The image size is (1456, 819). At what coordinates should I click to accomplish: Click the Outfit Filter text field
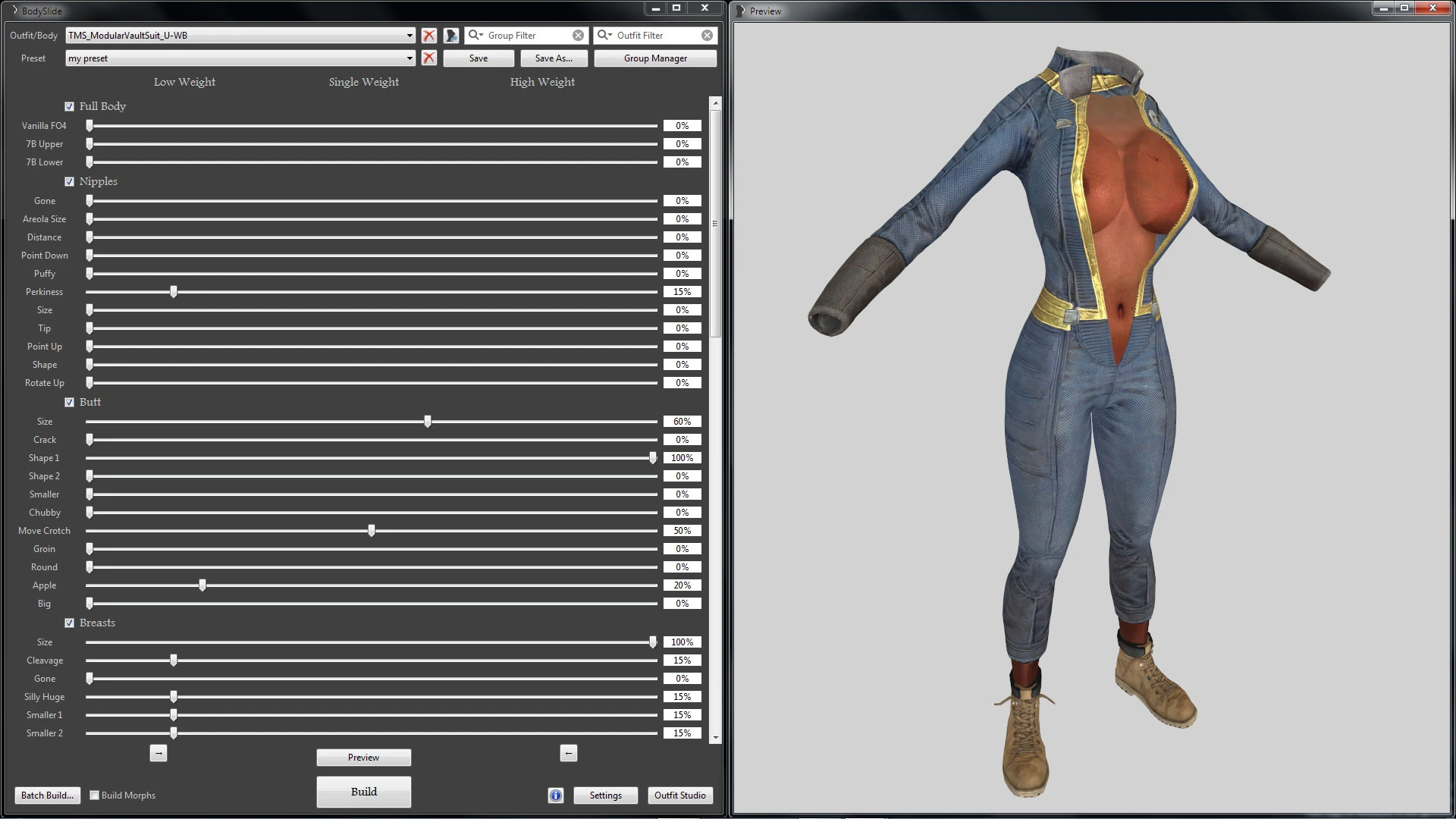pyautogui.click(x=657, y=36)
